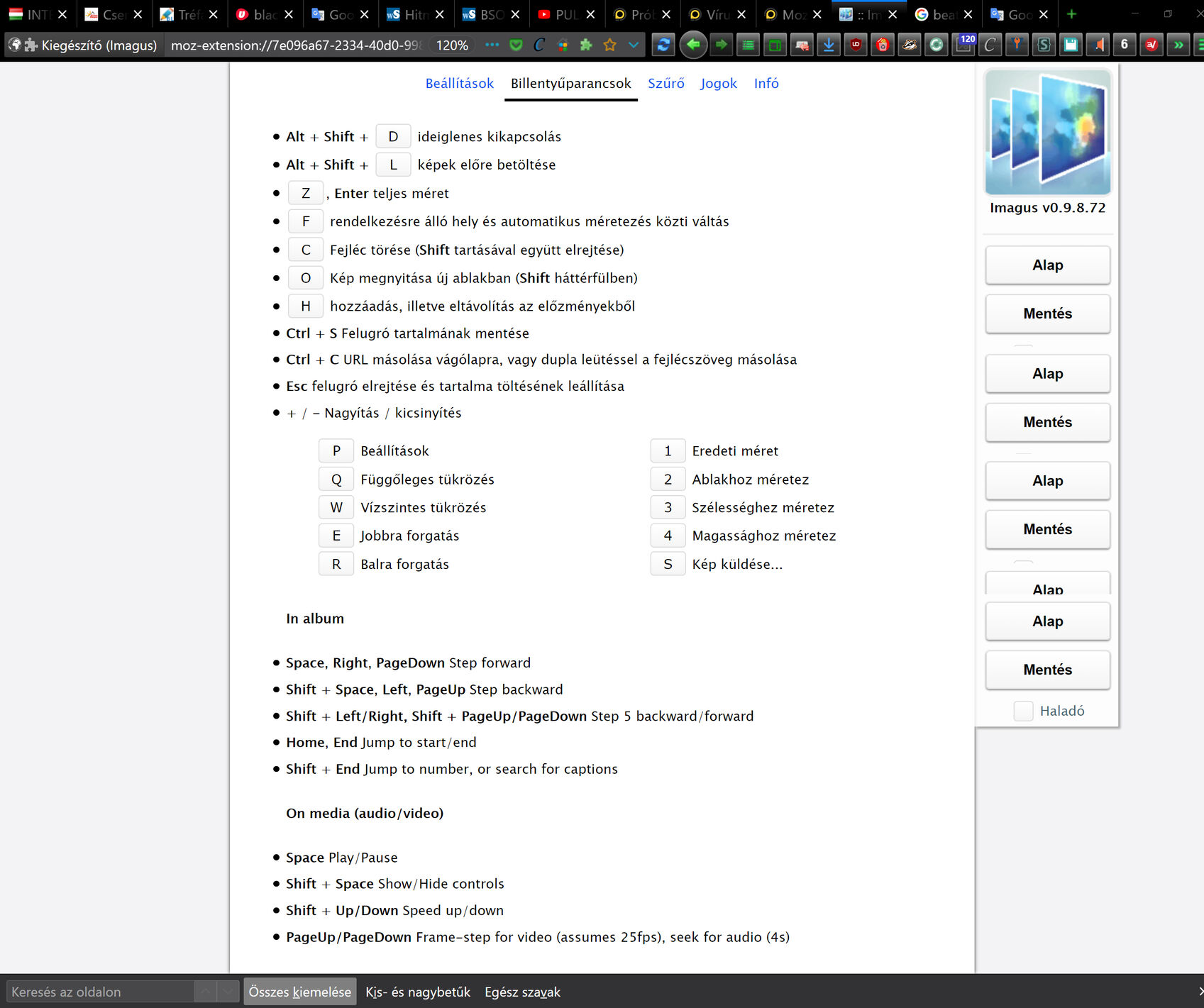This screenshot has width=1204, height=1008.
Task: Click the Pocket save icon in the address bar
Action: [x=516, y=45]
